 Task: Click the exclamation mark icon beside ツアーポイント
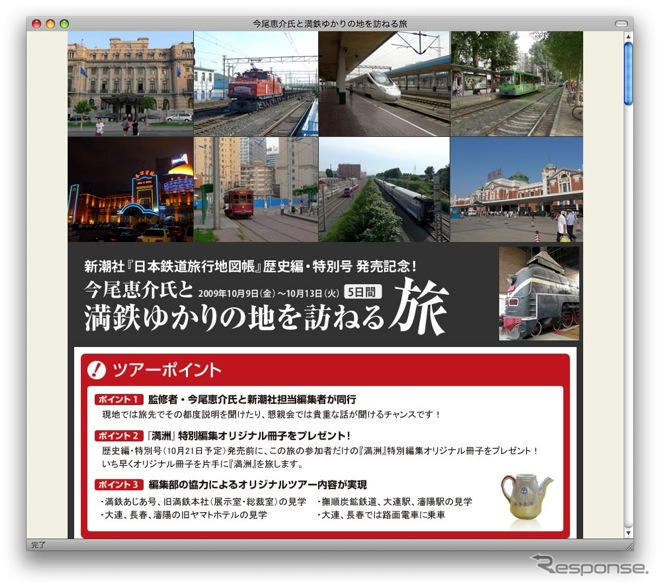[x=96, y=370]
